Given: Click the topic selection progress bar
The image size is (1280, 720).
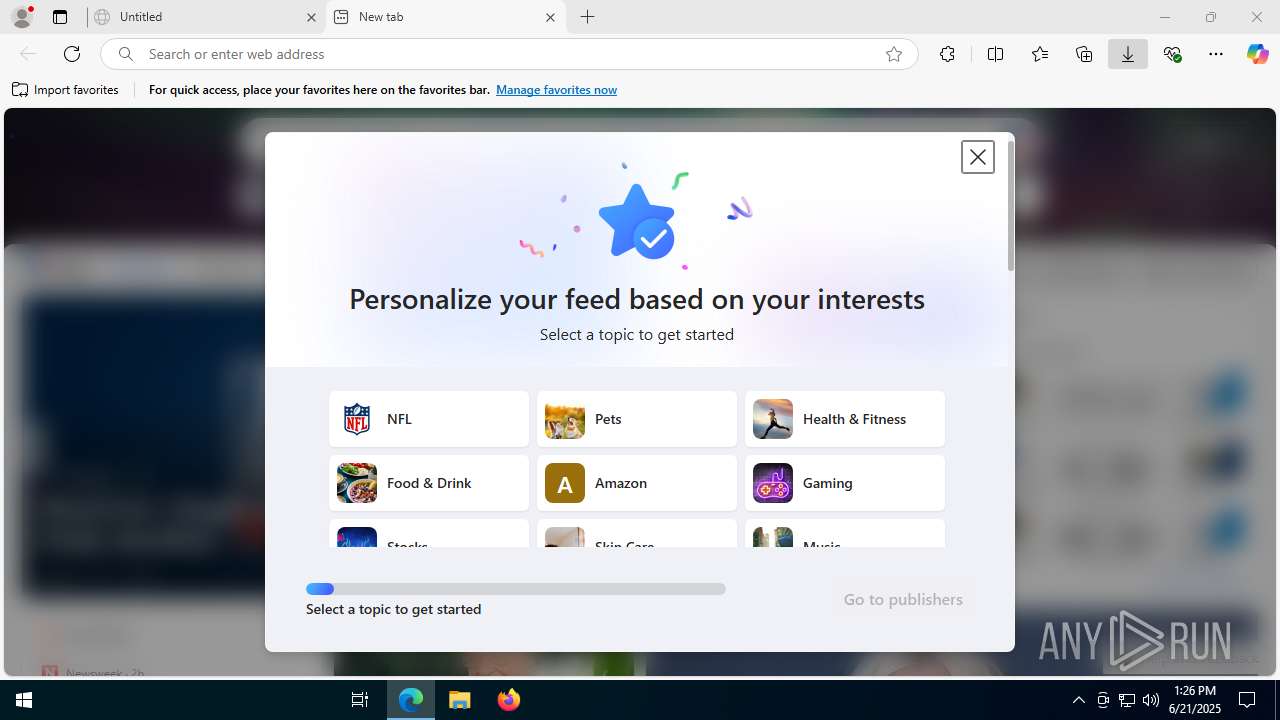Looking at the screenshot, I should (516, 589).
